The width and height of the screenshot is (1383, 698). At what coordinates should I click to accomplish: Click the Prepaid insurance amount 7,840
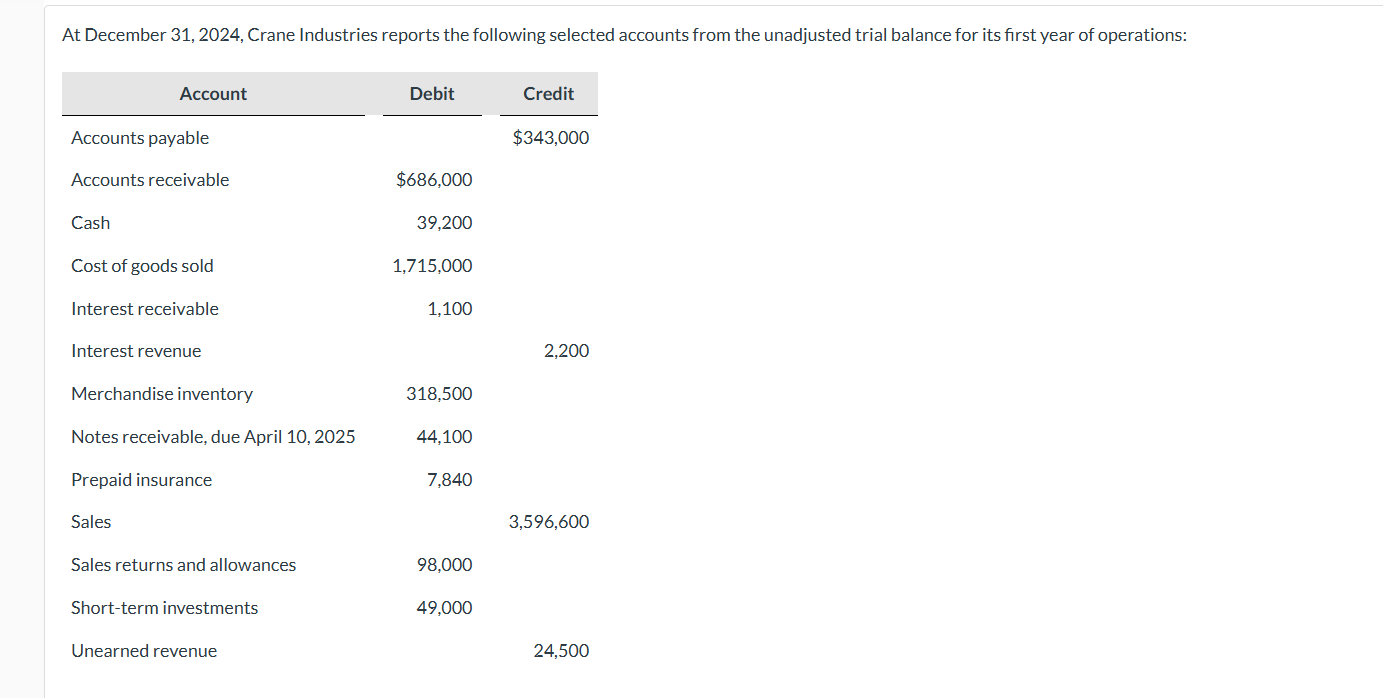click(x=449, y=480)
